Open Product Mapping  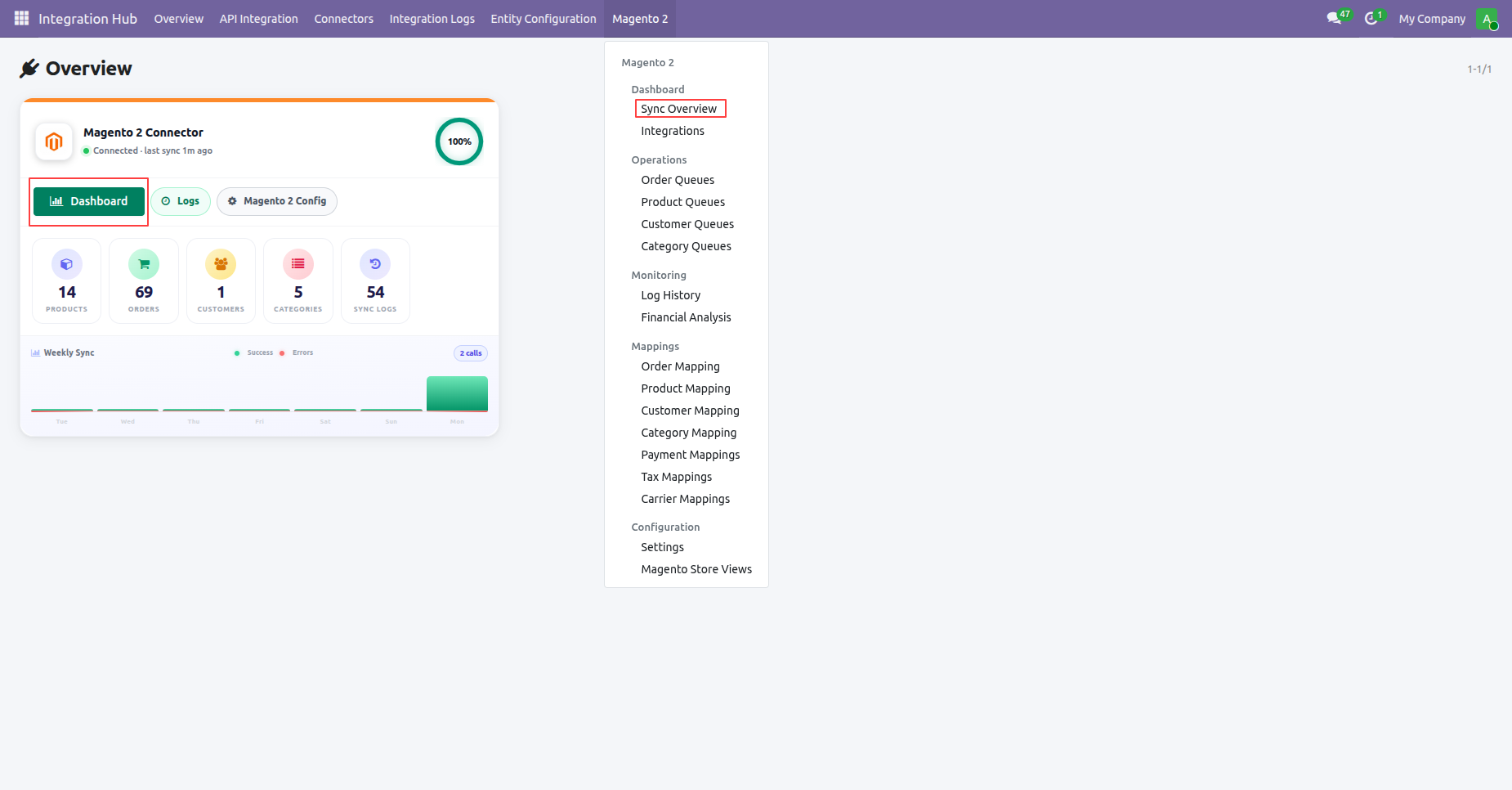coord(686,388)
